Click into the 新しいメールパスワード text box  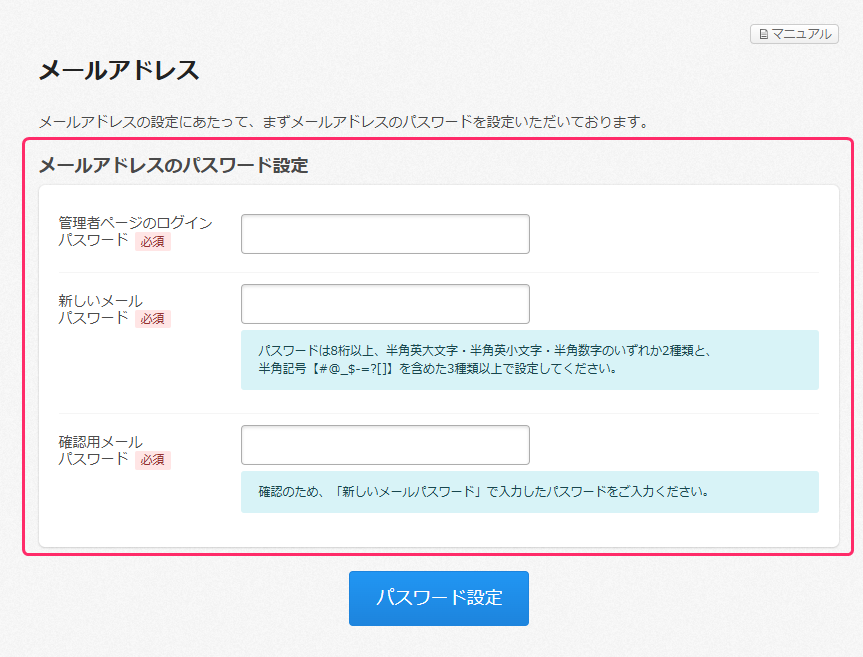click(385, 304)
